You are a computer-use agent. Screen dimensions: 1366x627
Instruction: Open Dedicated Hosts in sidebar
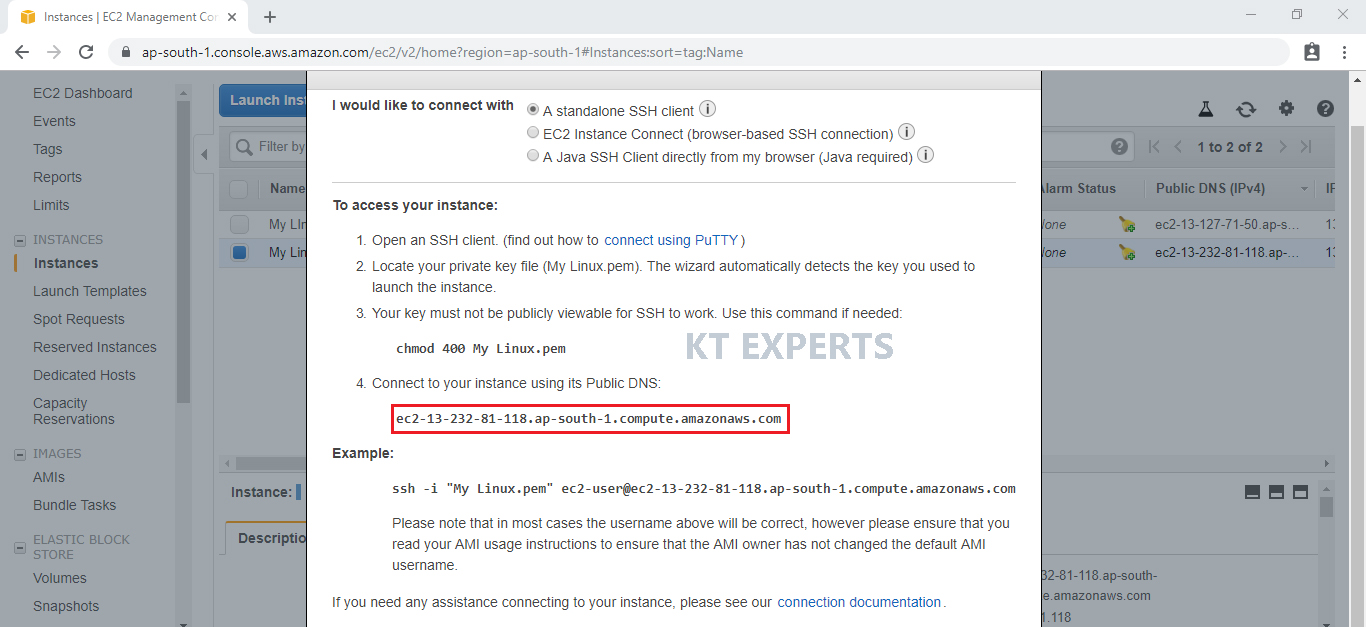pos(84,375)
